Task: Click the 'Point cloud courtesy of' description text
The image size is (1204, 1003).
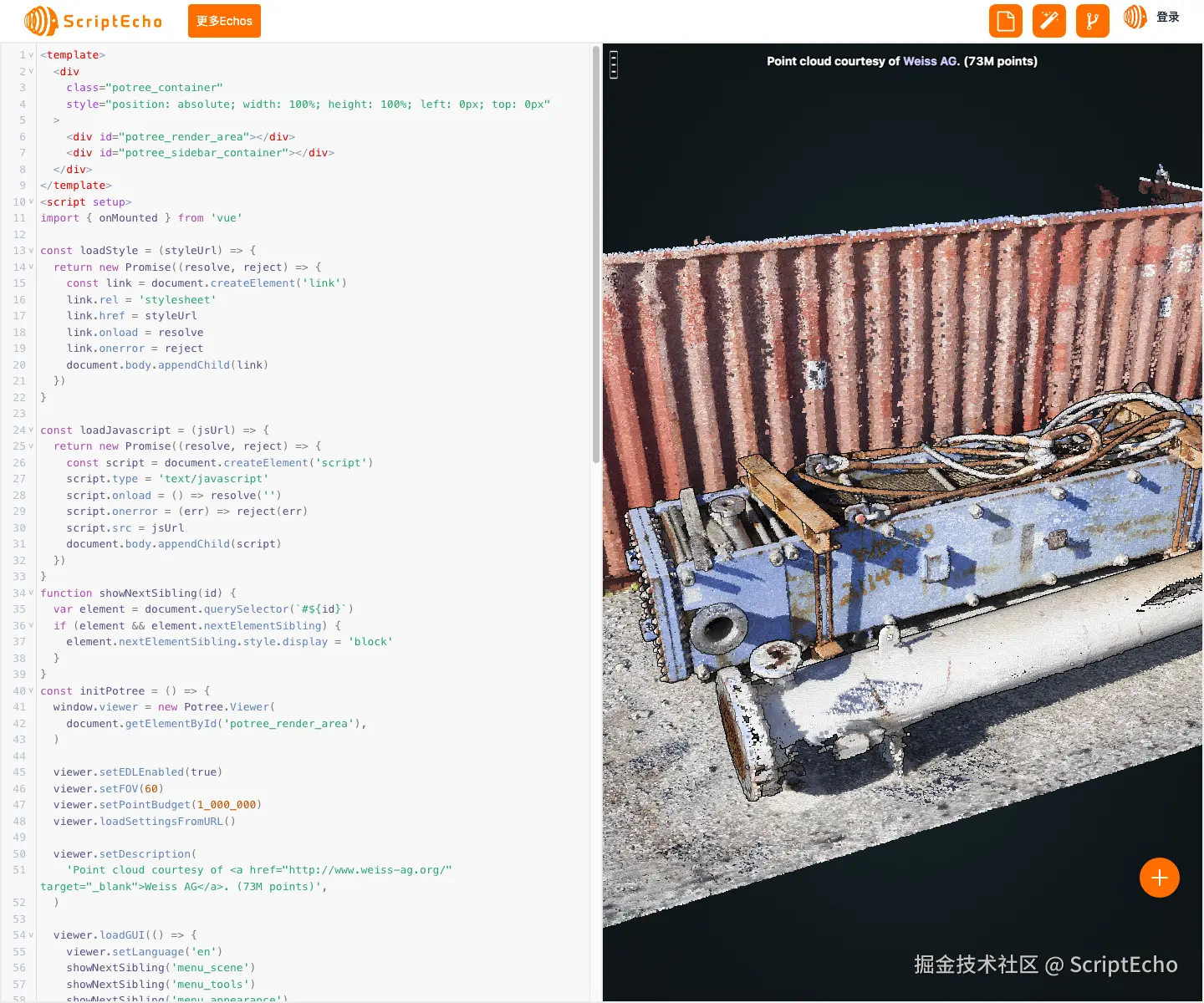Action: click(833, 61)
